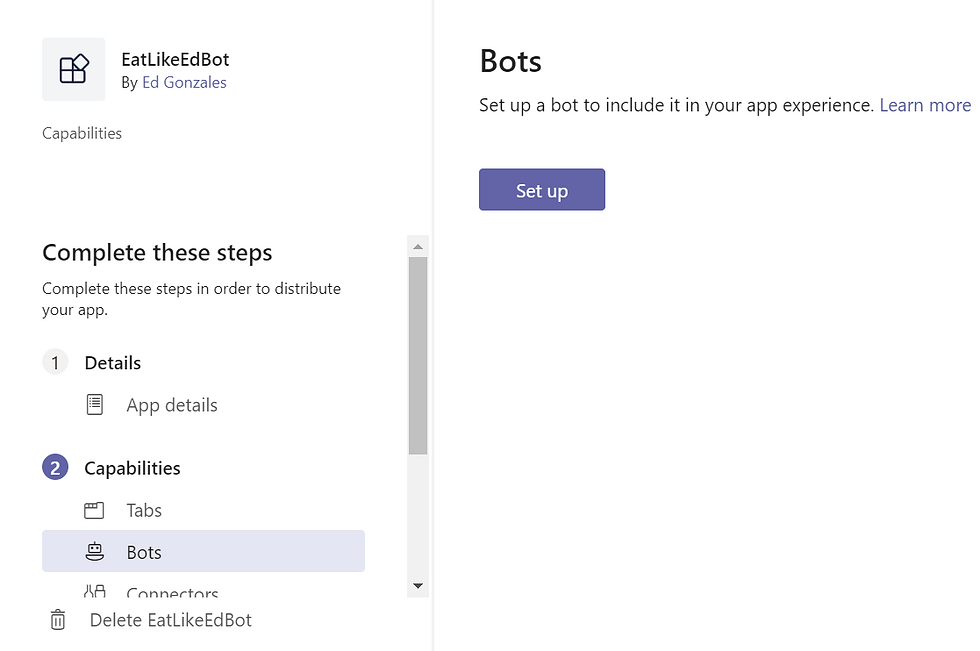Select the Bots capability item
The image size is (980, 651).
(x=203, y=551)
